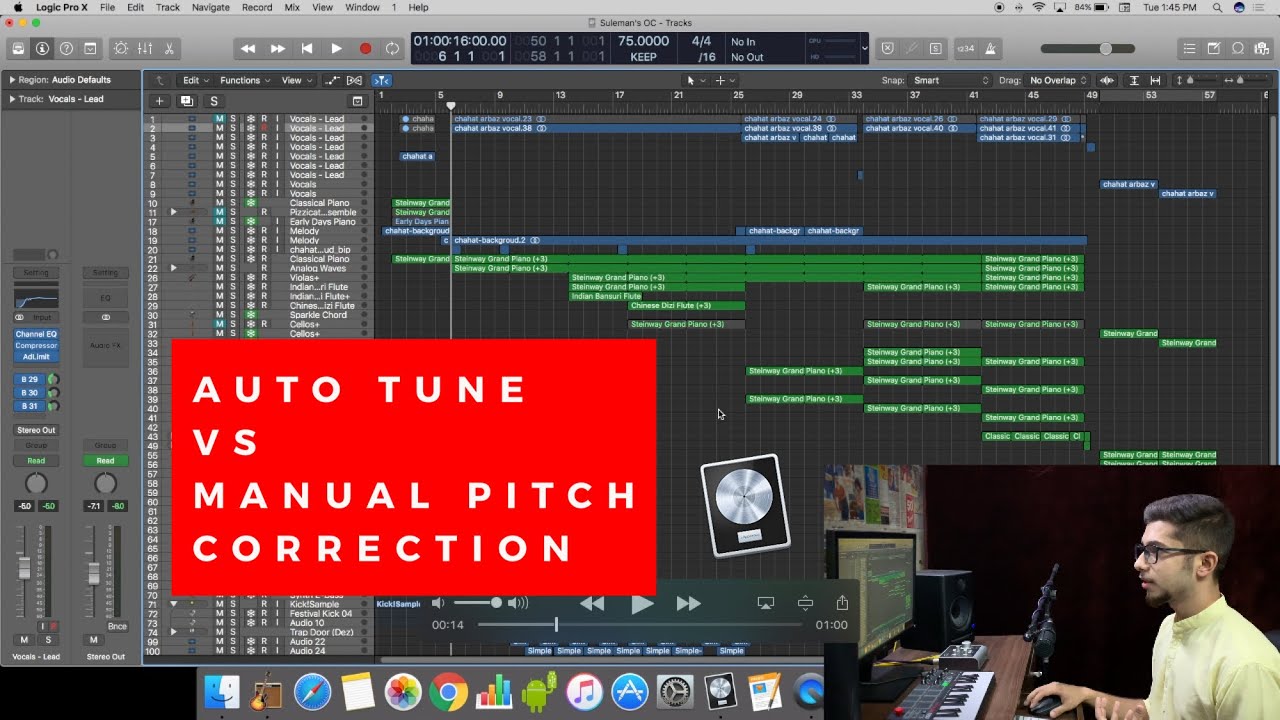
Task: Select the chahat-backgroud.2 audio region
Action: pos(768,240)
